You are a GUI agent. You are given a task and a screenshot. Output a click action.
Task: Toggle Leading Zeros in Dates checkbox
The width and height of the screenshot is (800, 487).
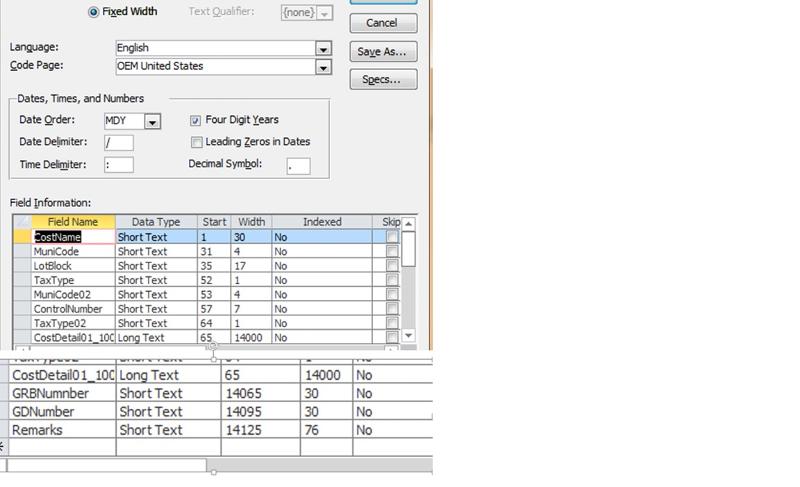196,142
